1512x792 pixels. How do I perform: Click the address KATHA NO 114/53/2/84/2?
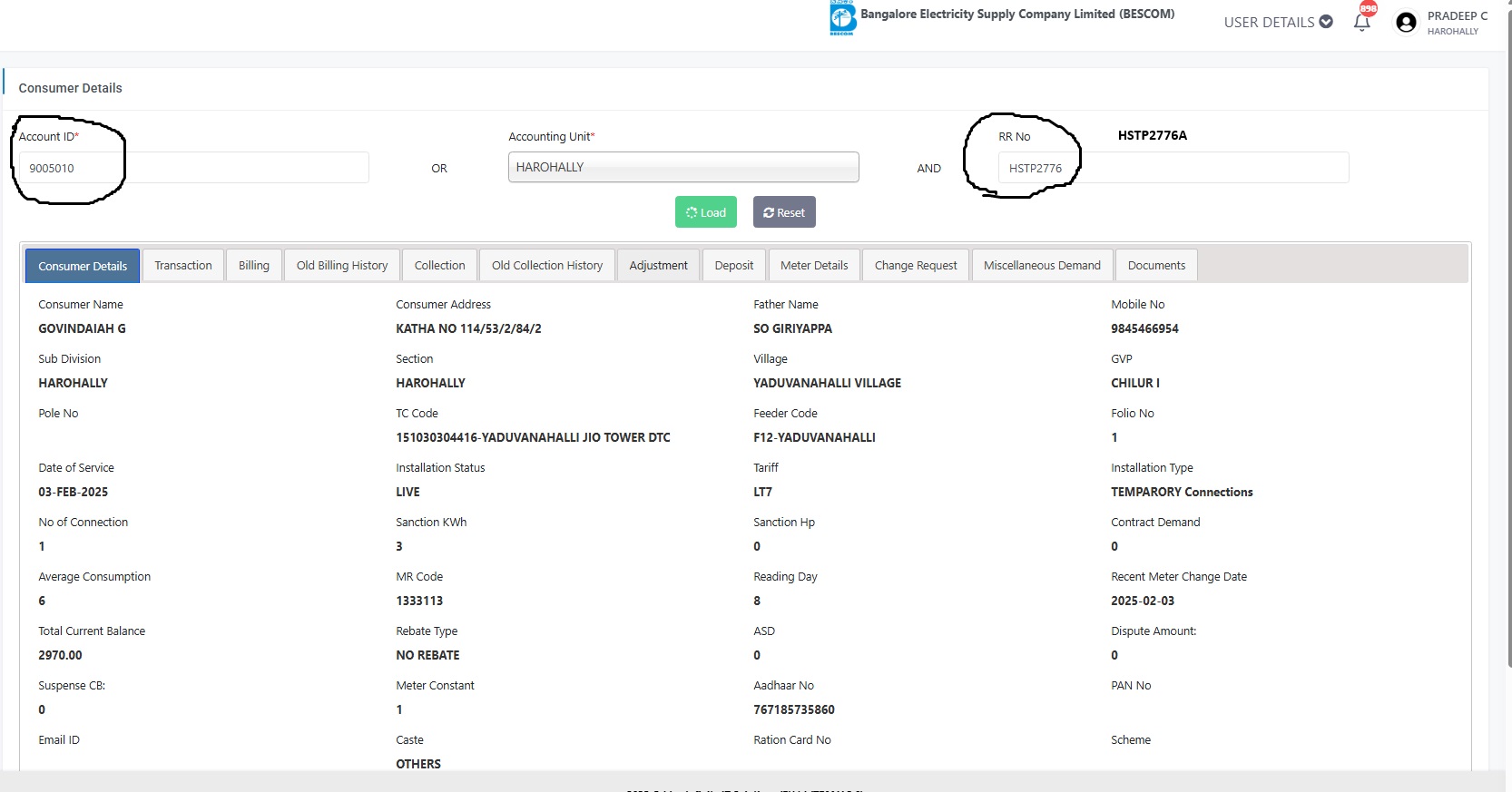pos(468,328)
